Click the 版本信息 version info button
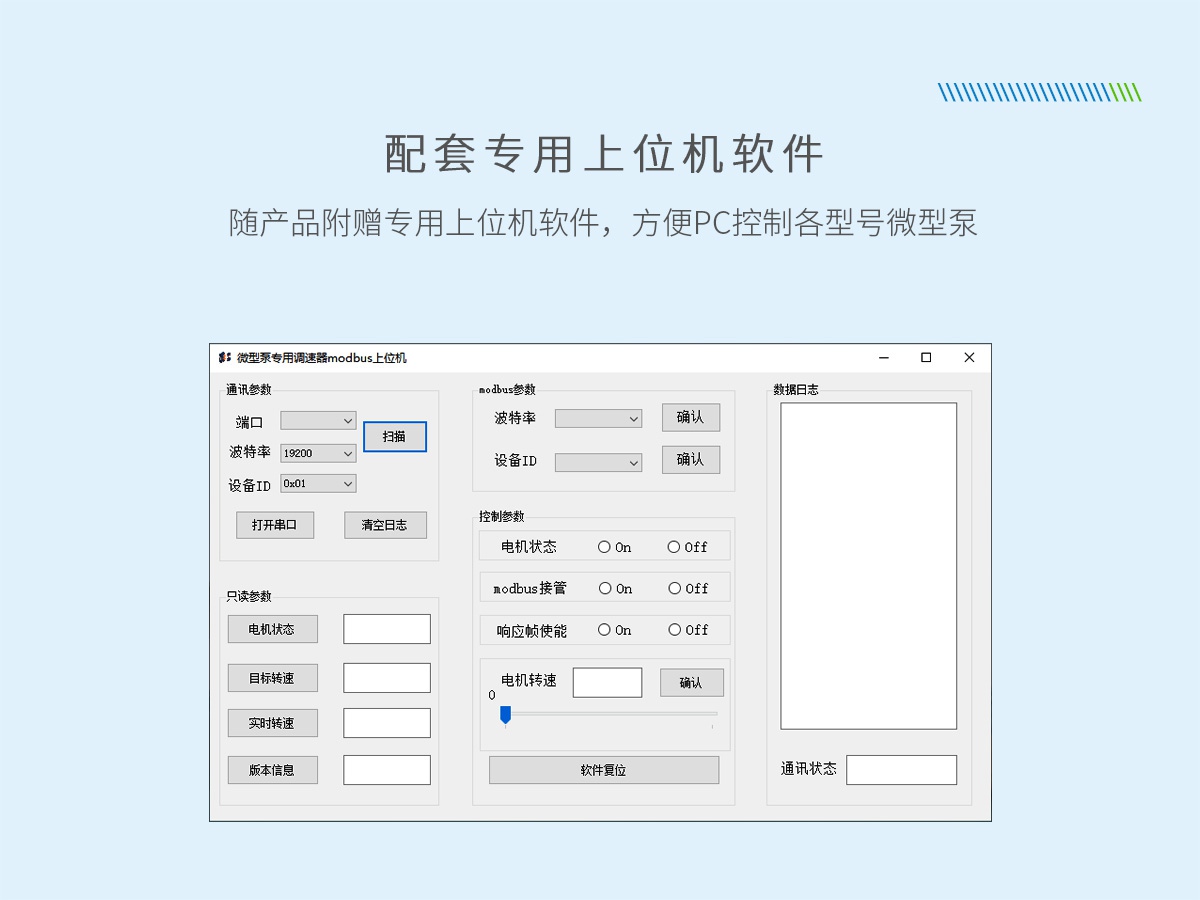This screenshot has height=900, width=1200. pyautogui.click(x=273, y=769)
